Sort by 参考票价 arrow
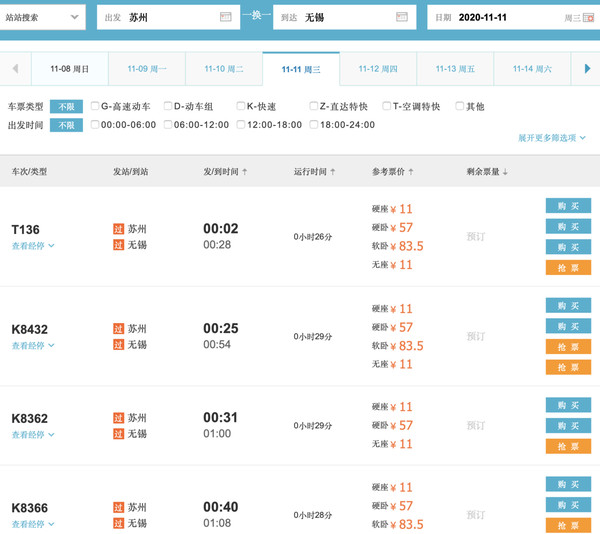The height and width of the screenshot is (534, 600). 411,172
